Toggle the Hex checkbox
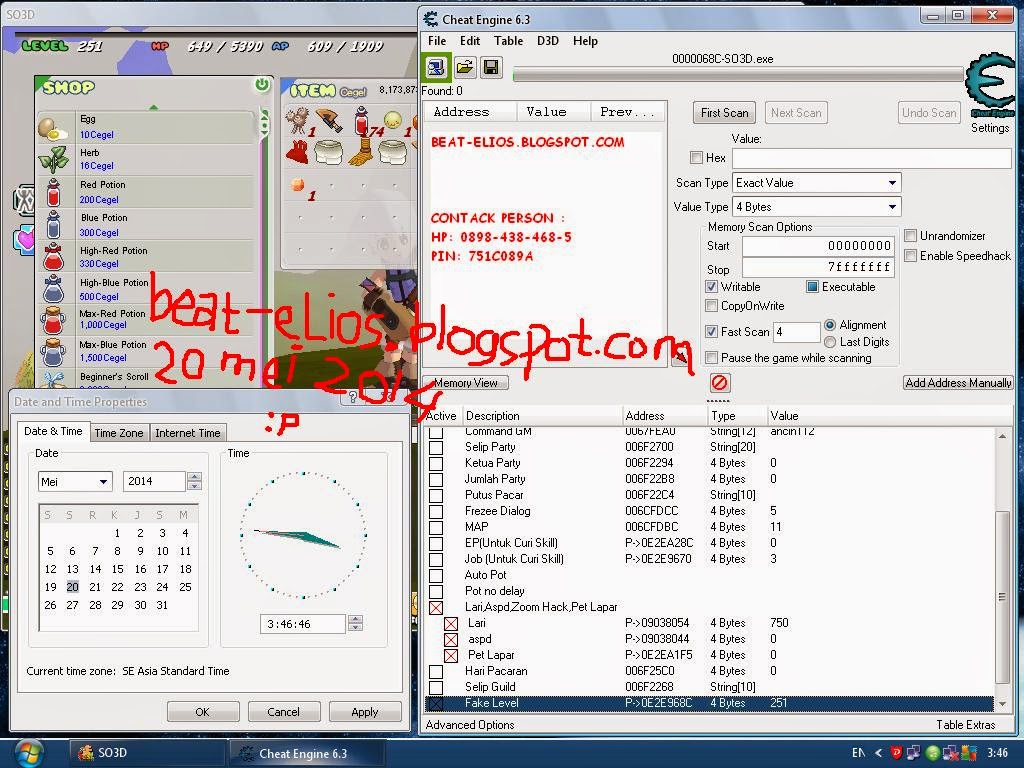1024x768 pixels. (696, 157)
